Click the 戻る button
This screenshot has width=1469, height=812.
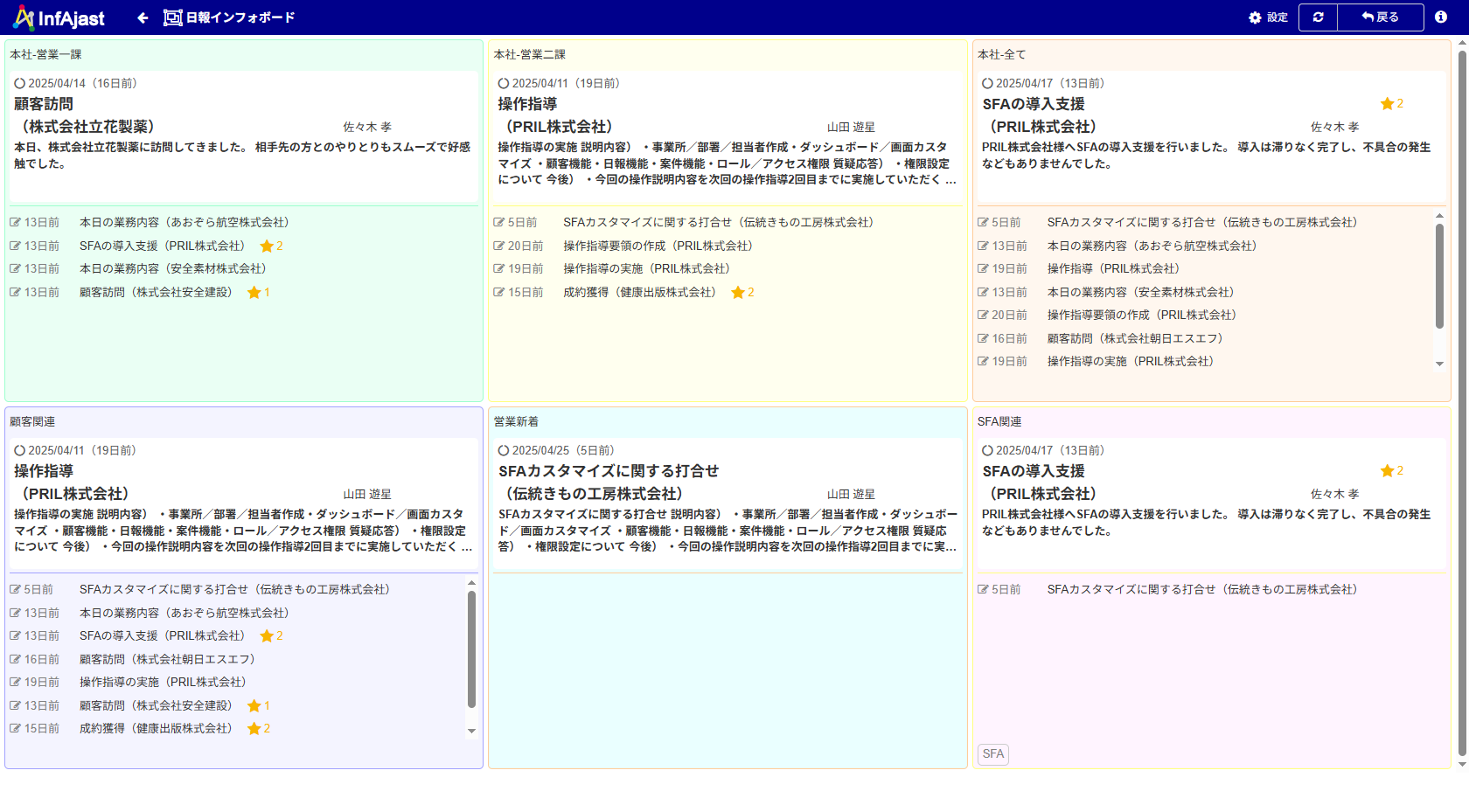(x=1380, y=17)
